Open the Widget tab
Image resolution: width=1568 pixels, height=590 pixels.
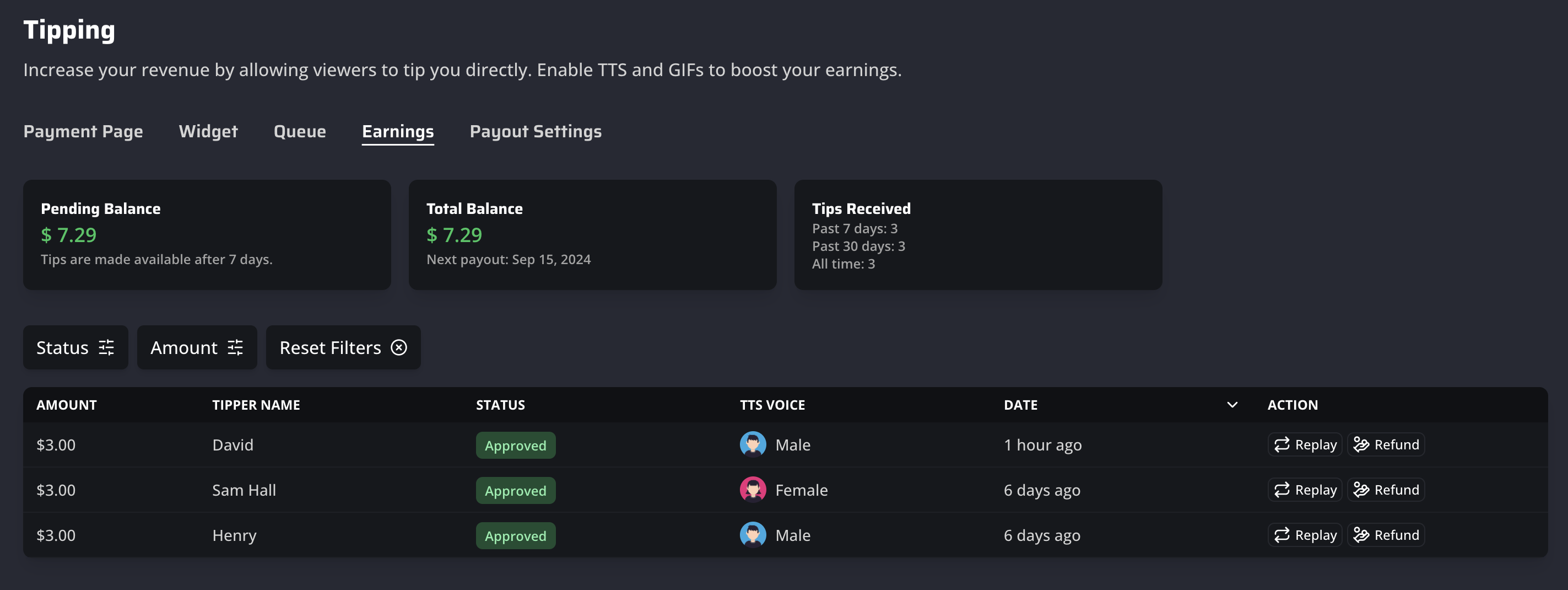click(208, 132)
